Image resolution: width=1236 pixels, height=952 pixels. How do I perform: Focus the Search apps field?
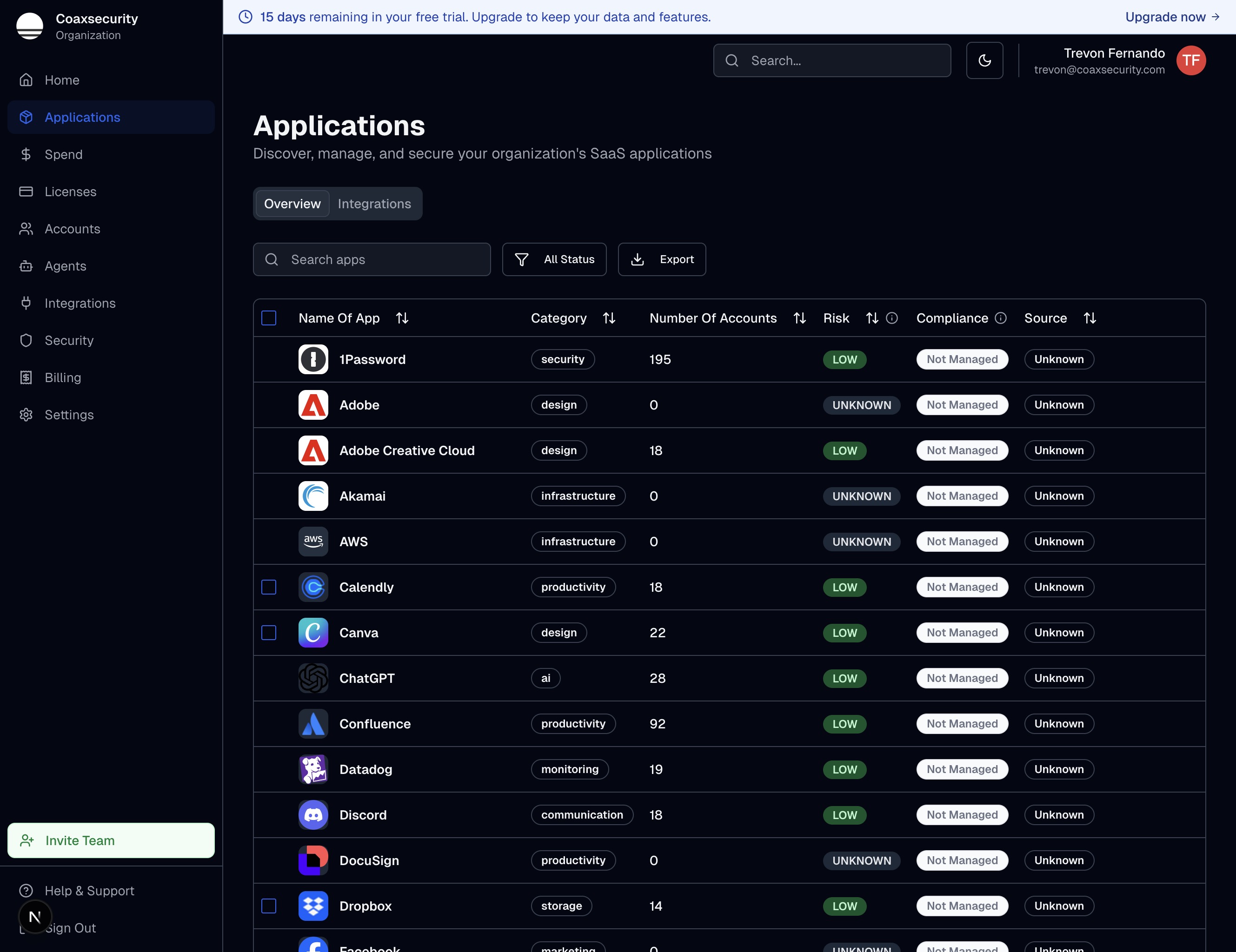(x=372, y=259)
